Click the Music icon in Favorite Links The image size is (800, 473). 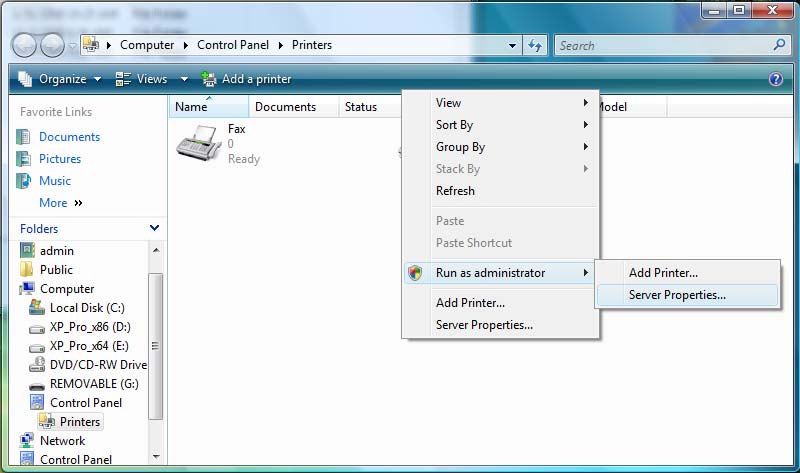point(23,181)
